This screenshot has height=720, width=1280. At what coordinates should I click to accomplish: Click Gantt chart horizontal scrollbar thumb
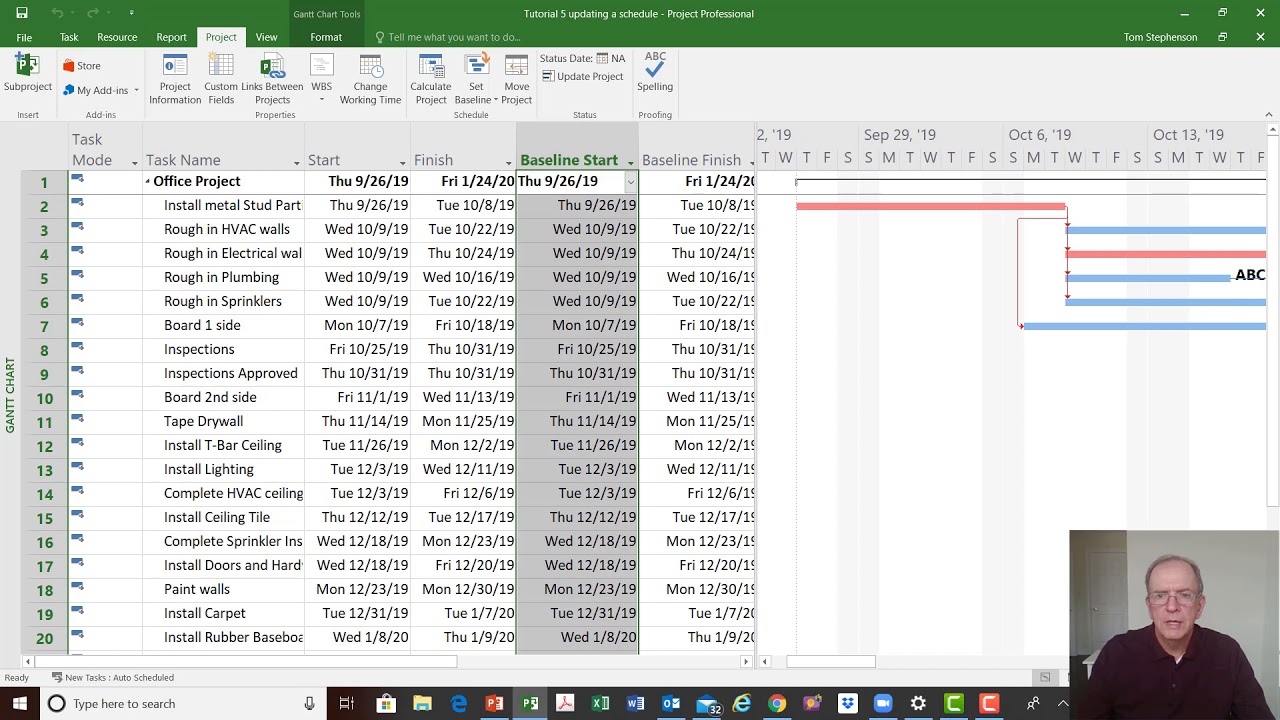[x=831, y=661]
